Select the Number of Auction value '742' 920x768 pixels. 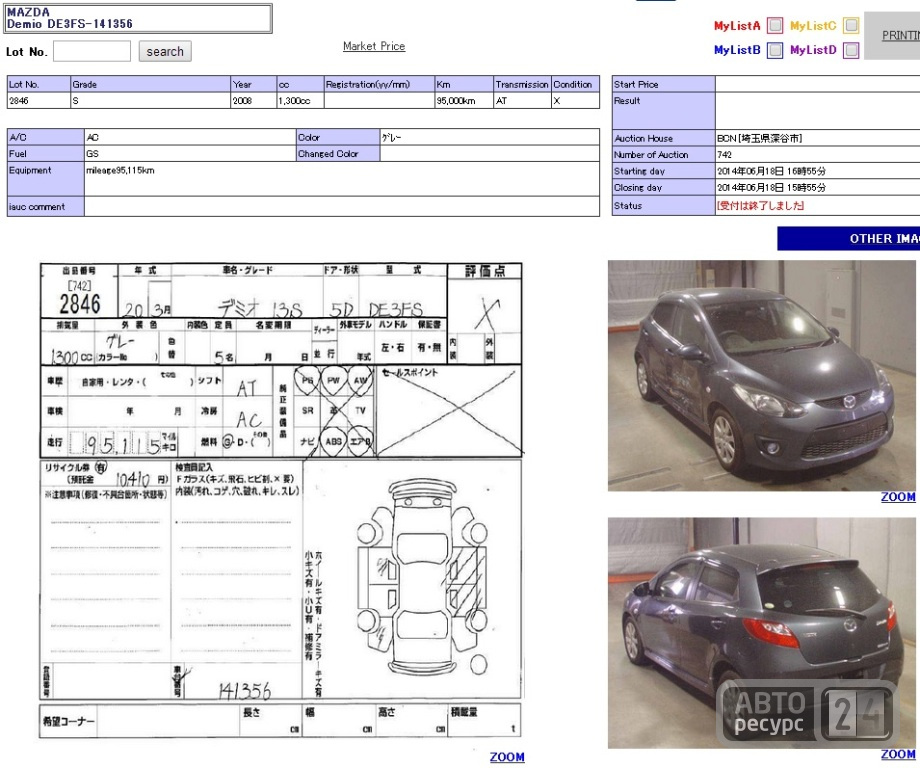[x=724, y=155]
